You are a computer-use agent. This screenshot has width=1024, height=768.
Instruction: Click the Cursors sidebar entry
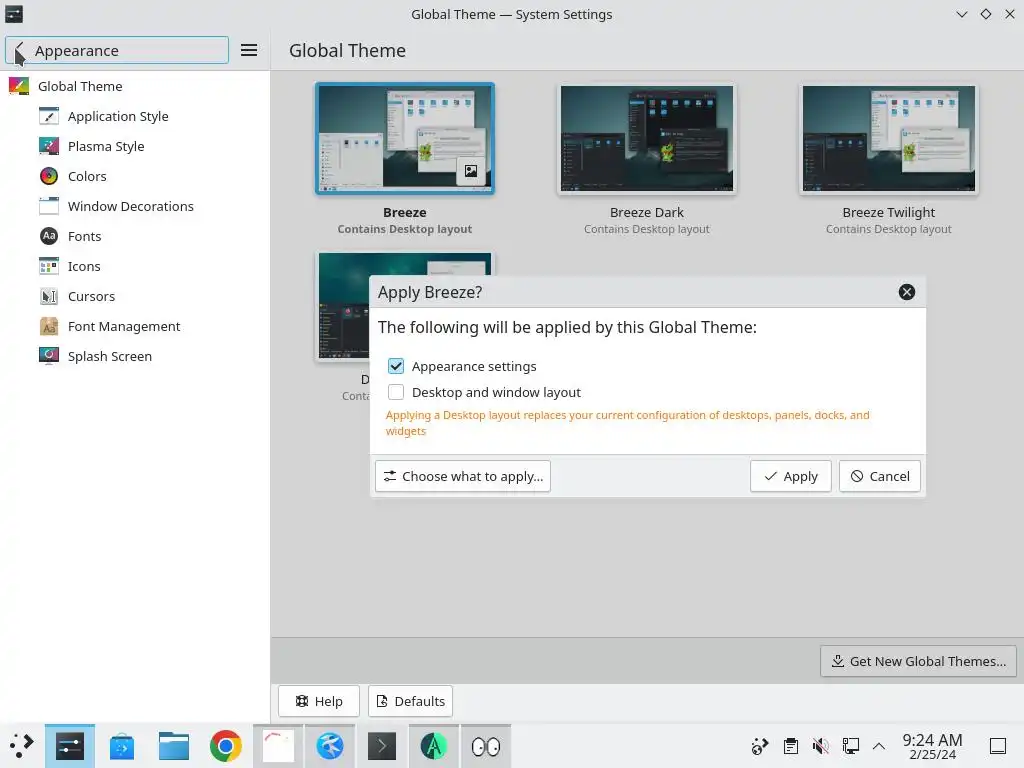[x=135, y=296]
